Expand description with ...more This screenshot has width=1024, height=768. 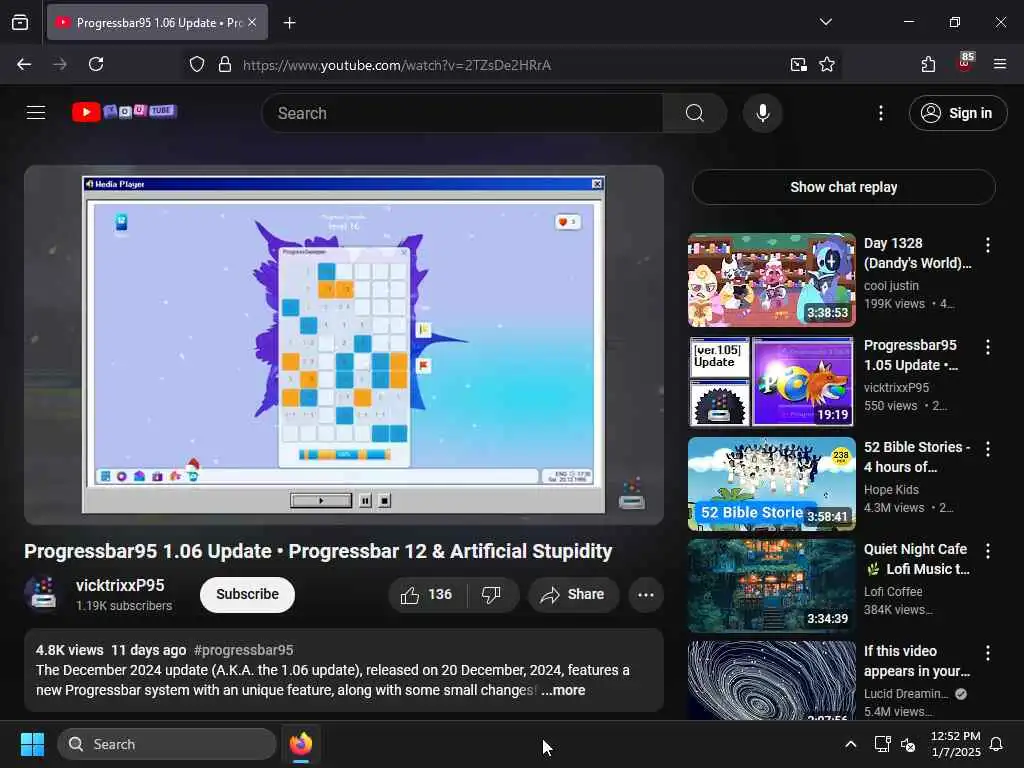click(563, 690)
